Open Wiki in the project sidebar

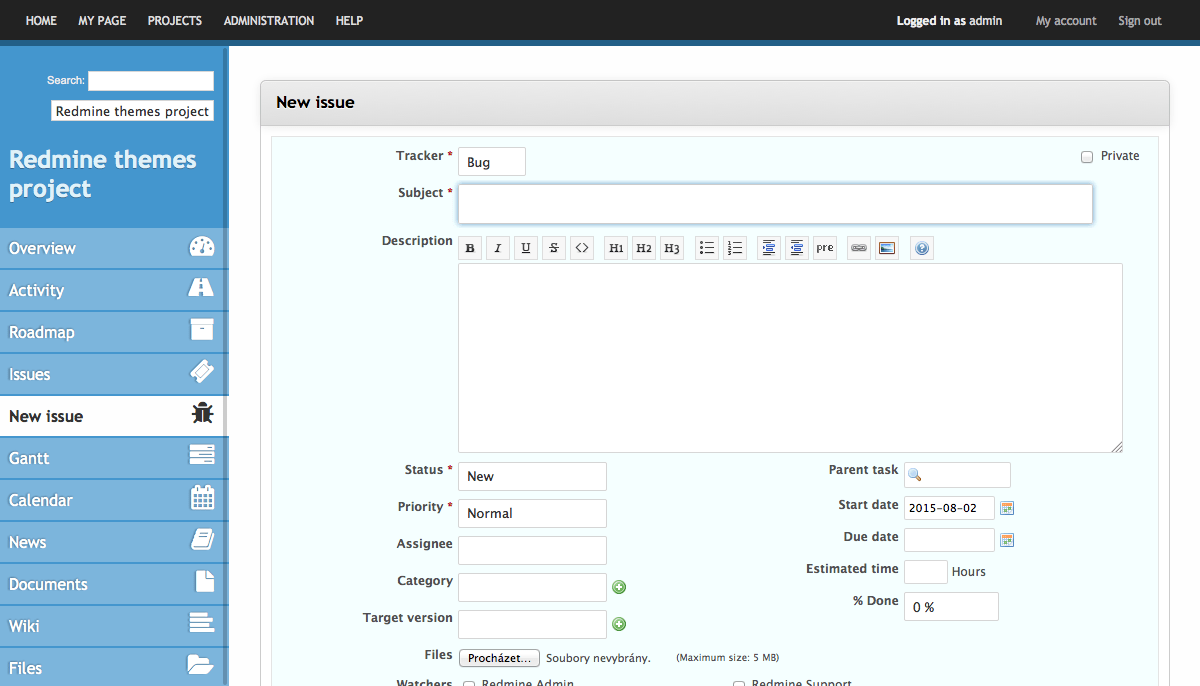click(x=114, y=626)
